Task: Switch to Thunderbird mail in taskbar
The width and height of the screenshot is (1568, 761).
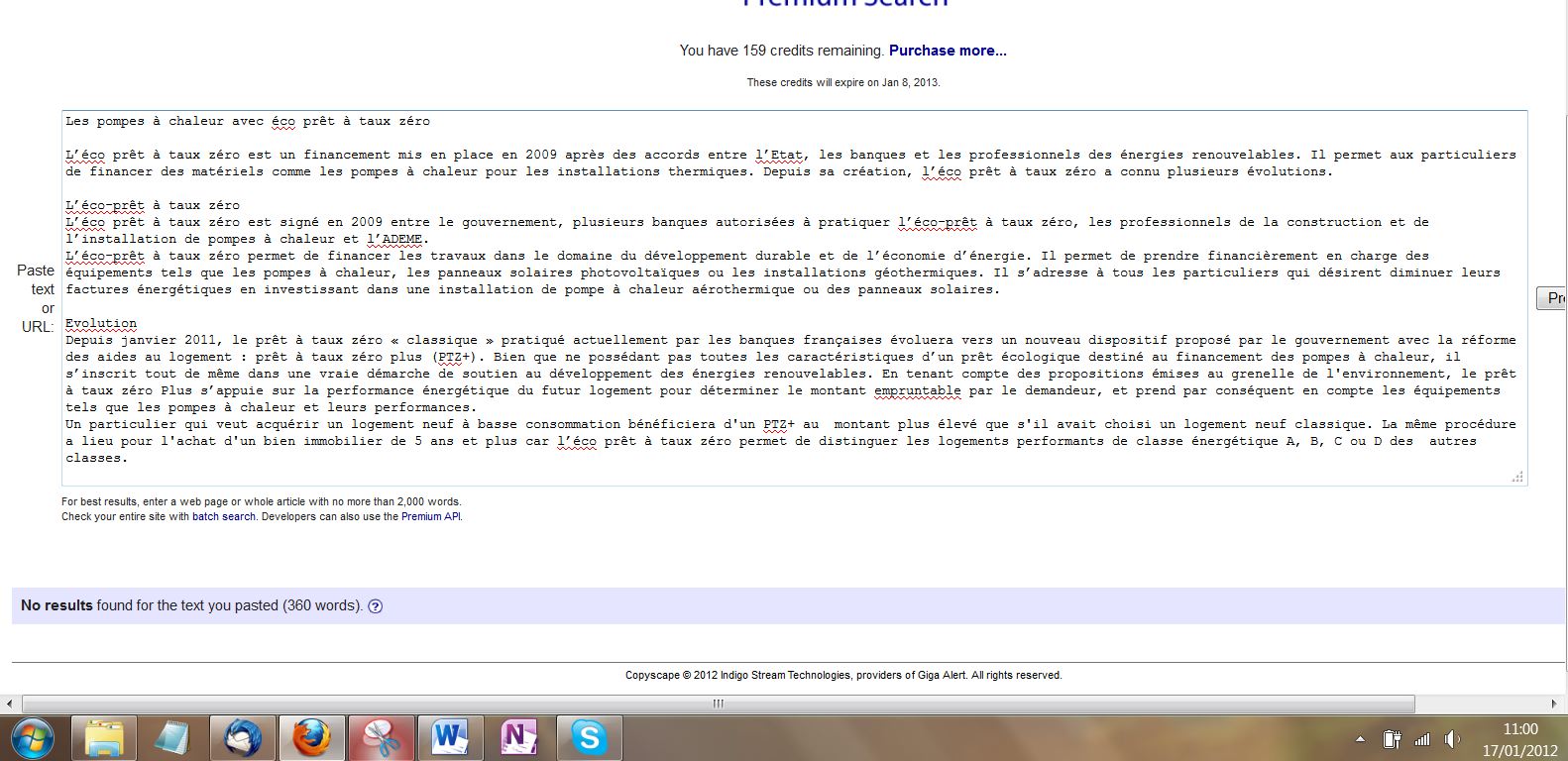Action: tap(242, 738)
